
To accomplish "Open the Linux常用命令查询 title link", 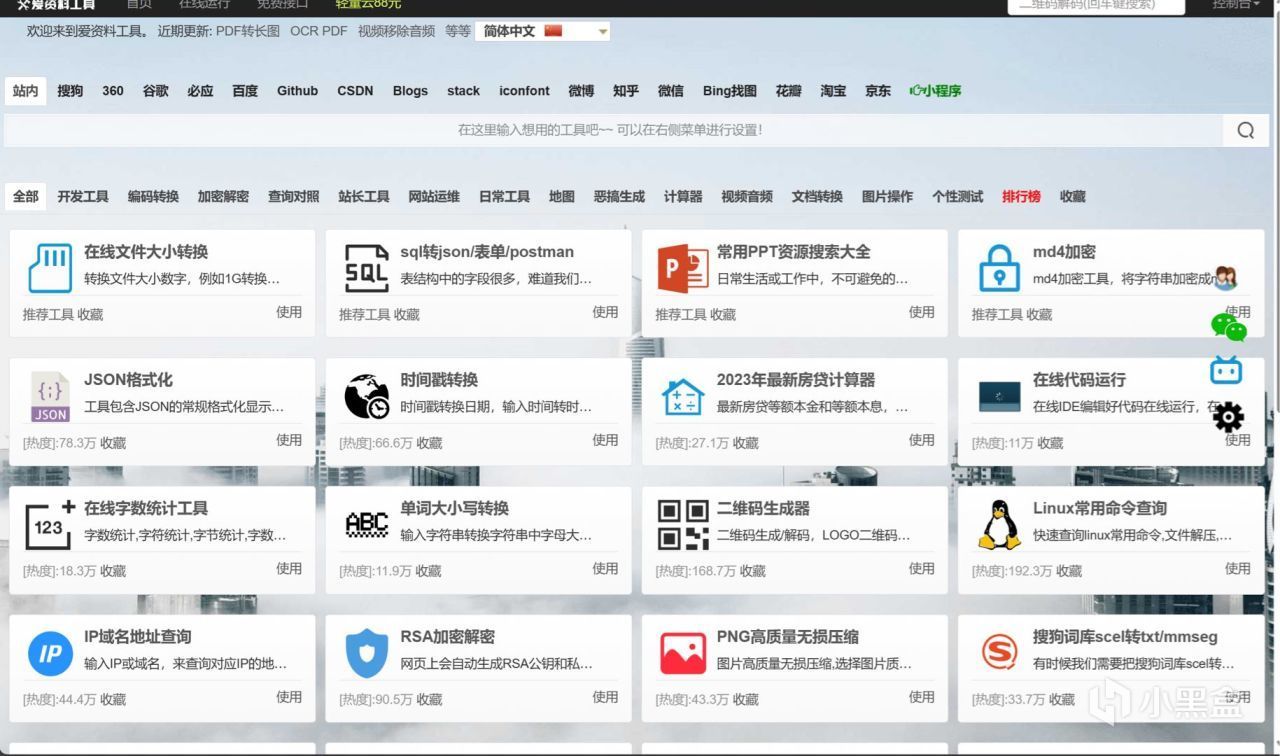I will (1100, 508).
